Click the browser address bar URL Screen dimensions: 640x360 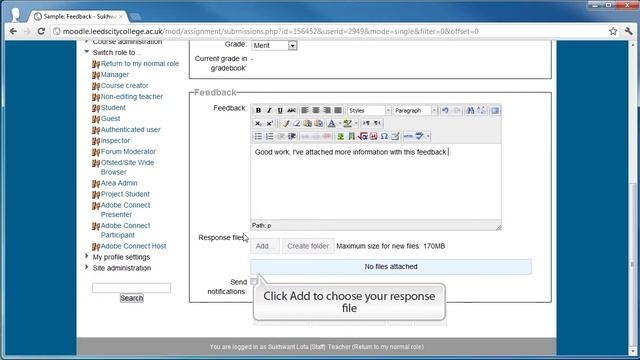pos(271,31)
